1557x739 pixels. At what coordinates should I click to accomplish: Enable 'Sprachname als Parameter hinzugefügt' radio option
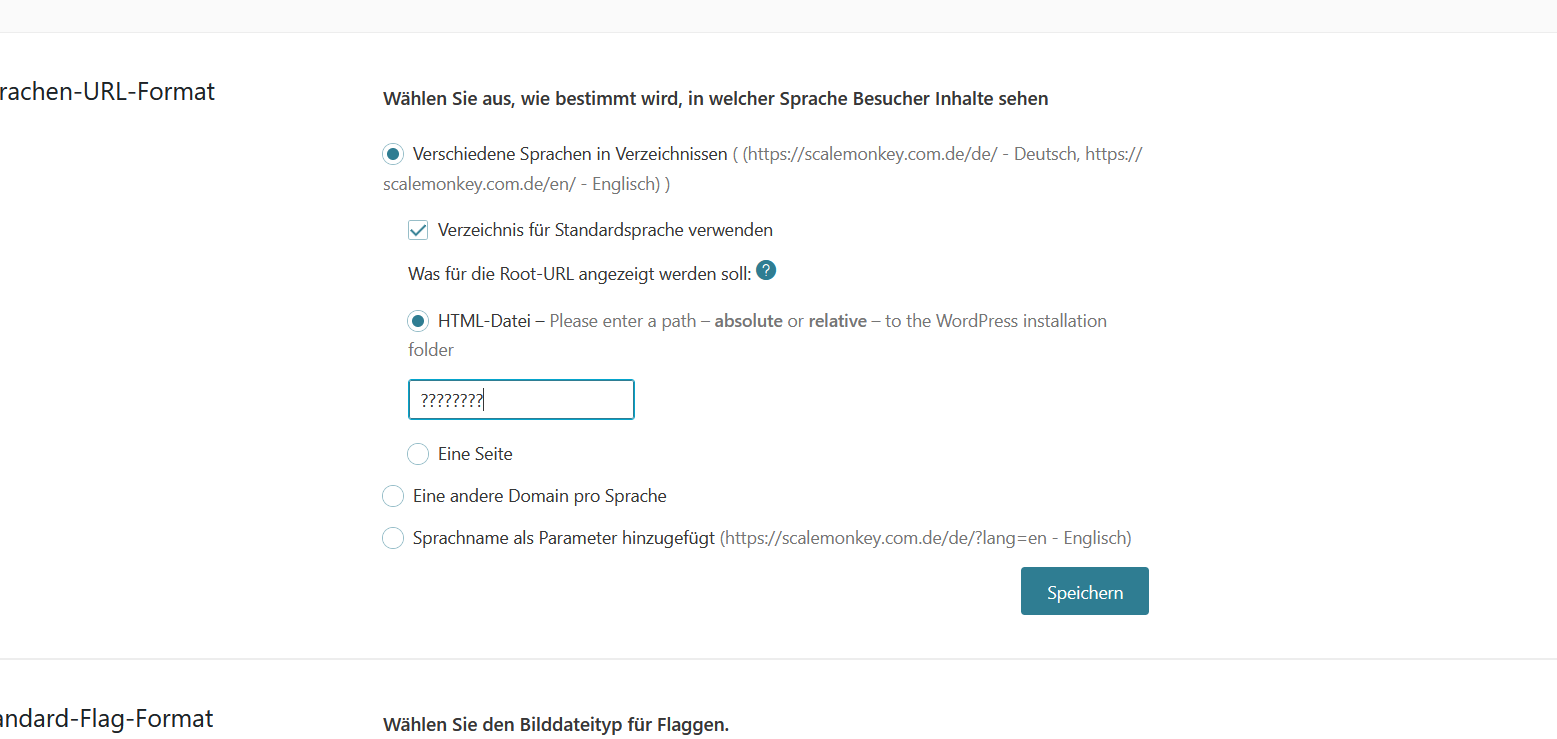(x=393, y=538)
